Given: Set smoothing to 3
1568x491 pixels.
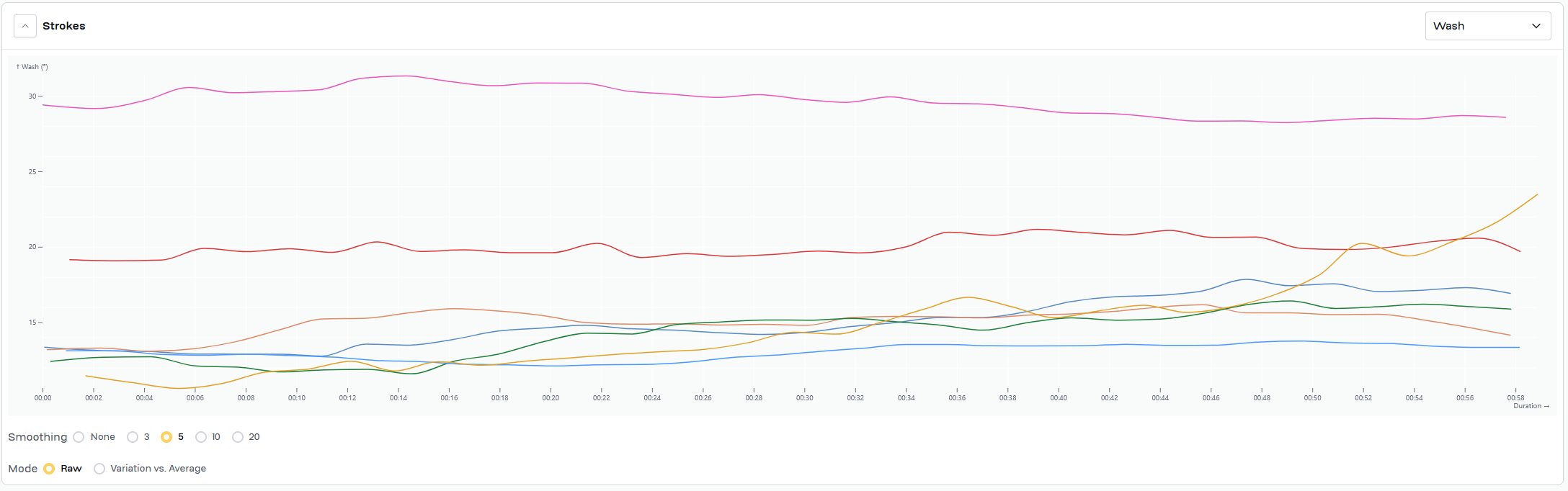Looking at the screenshot, I should [133, 437].
